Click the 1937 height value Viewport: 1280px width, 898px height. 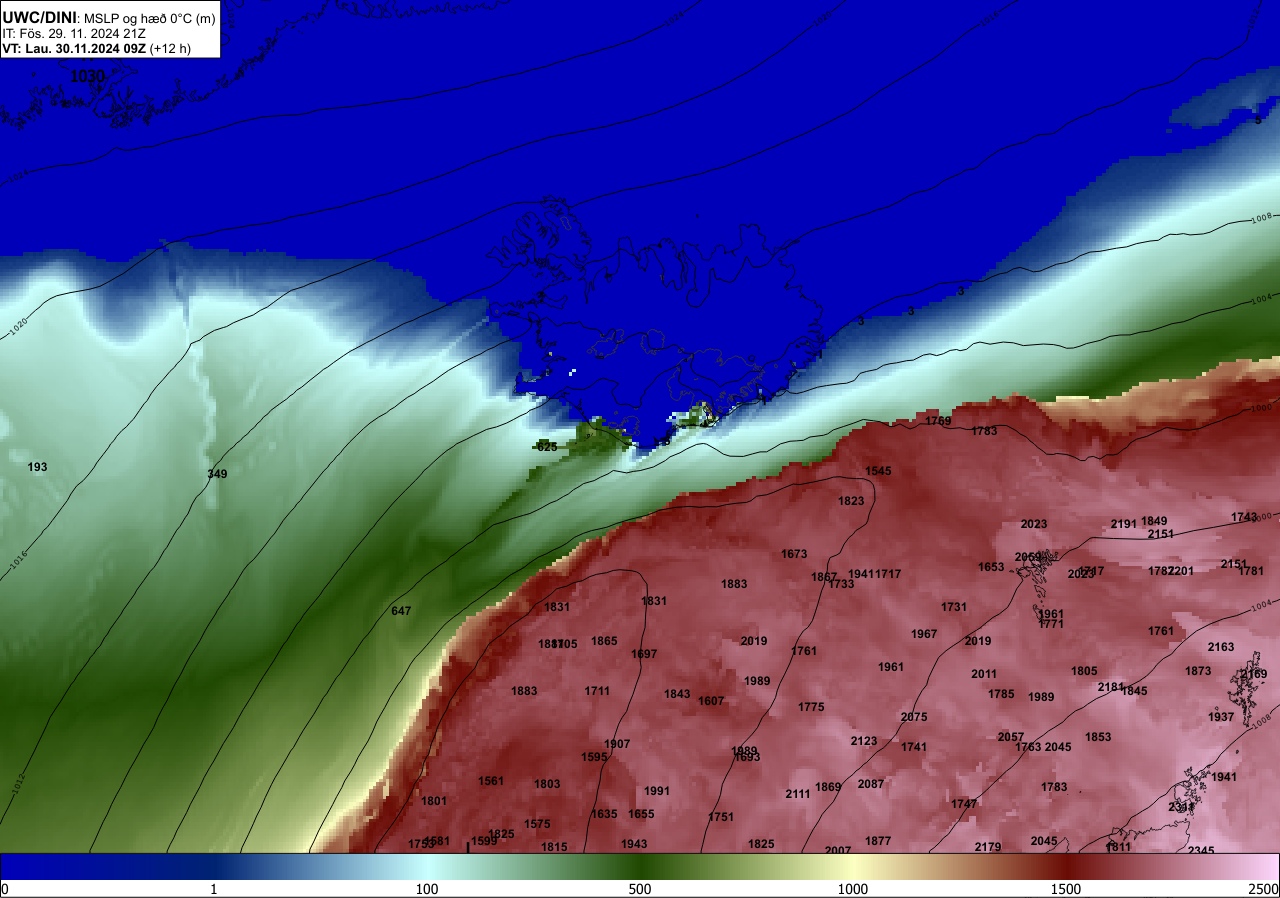(1221, 717)
